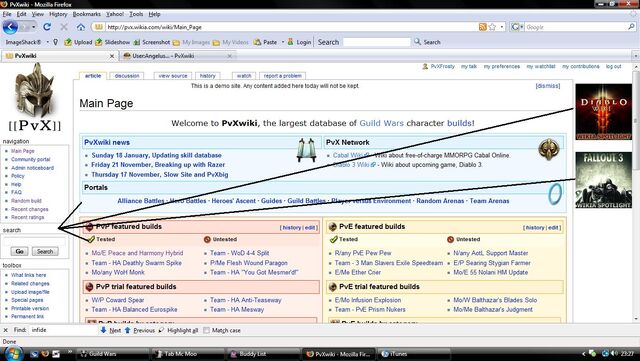Image resolution: width=640 pixels, height=361 pixels.
Task: Click the magnifier in the Google search box
Action: tap(631, 27)
